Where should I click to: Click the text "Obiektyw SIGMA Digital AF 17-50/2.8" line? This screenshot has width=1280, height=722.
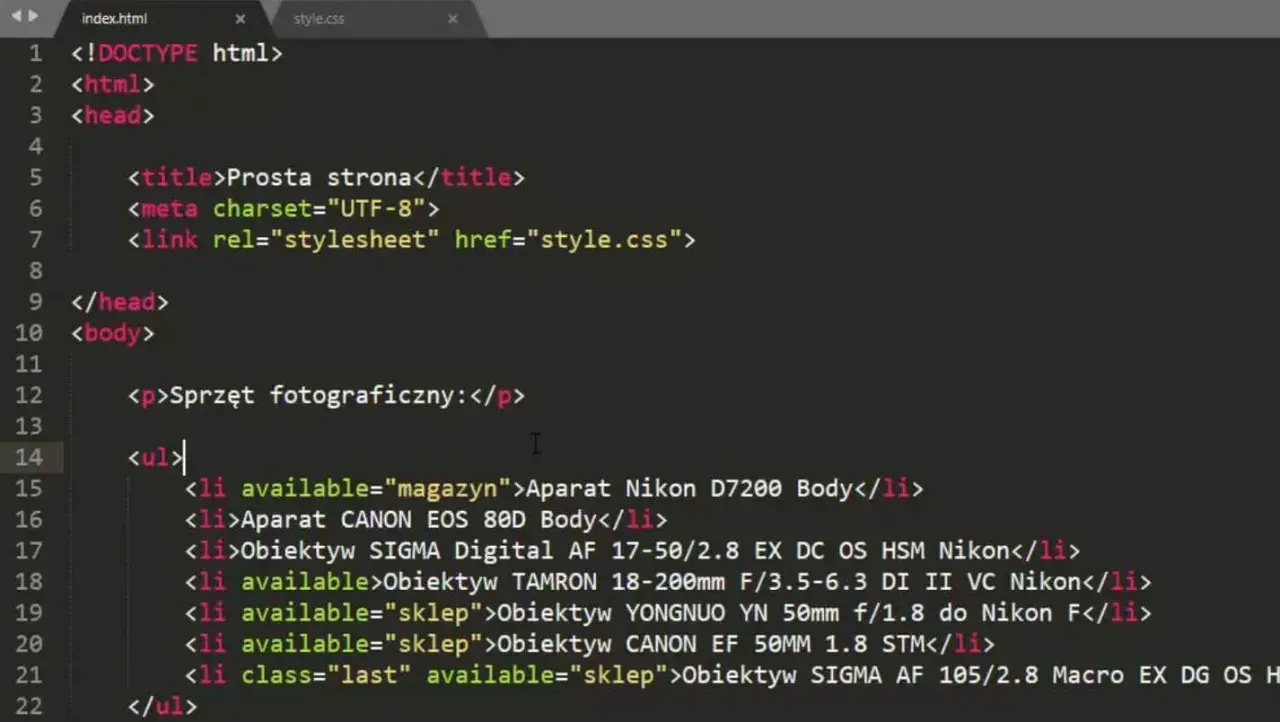(x=625, y=551)
